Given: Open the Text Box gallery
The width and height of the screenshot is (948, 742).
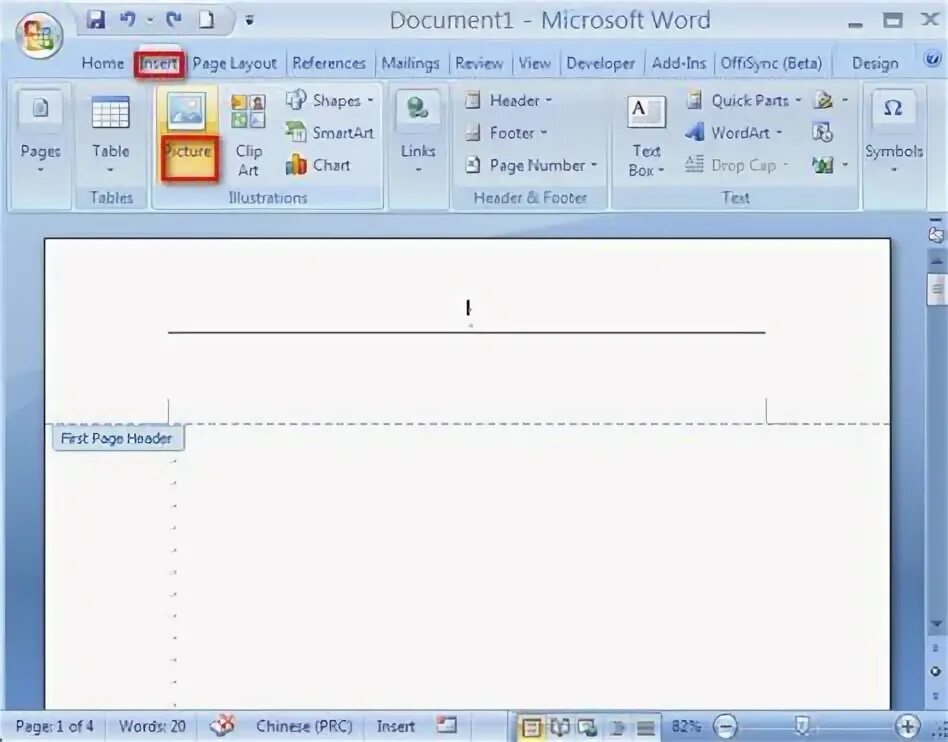Looking at the screenshot, I should point(646,136).
